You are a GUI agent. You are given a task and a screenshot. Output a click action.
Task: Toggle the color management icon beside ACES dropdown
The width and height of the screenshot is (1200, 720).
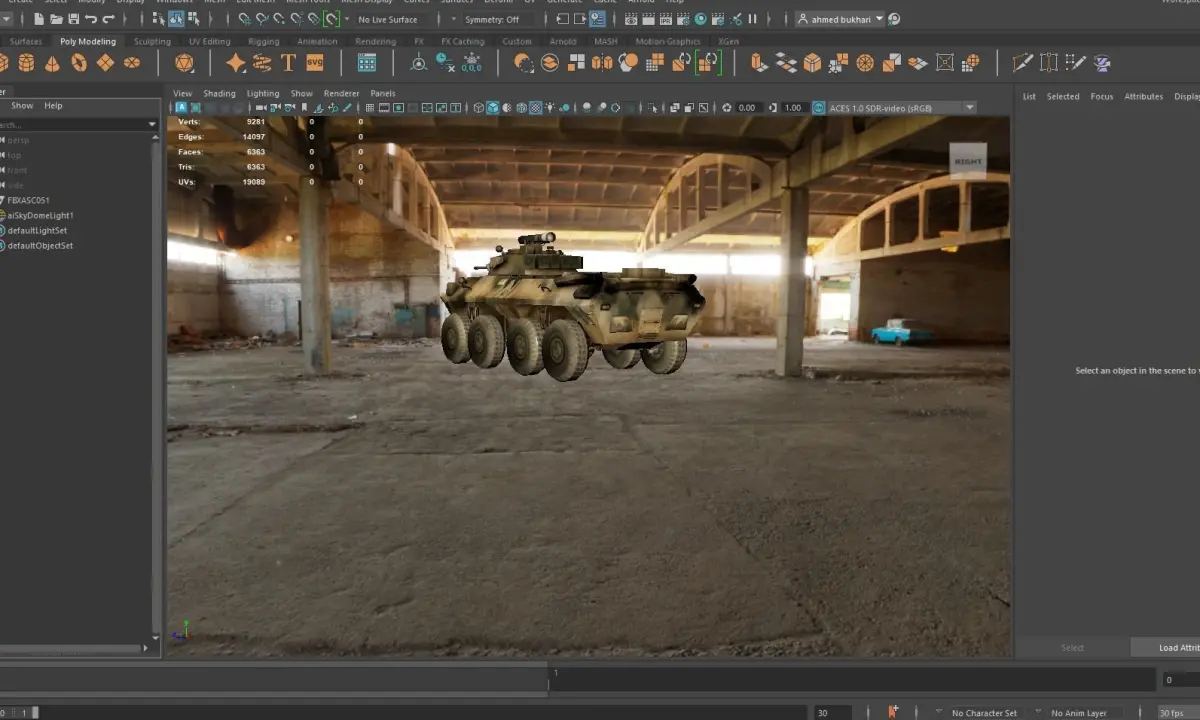coord(818,107)
